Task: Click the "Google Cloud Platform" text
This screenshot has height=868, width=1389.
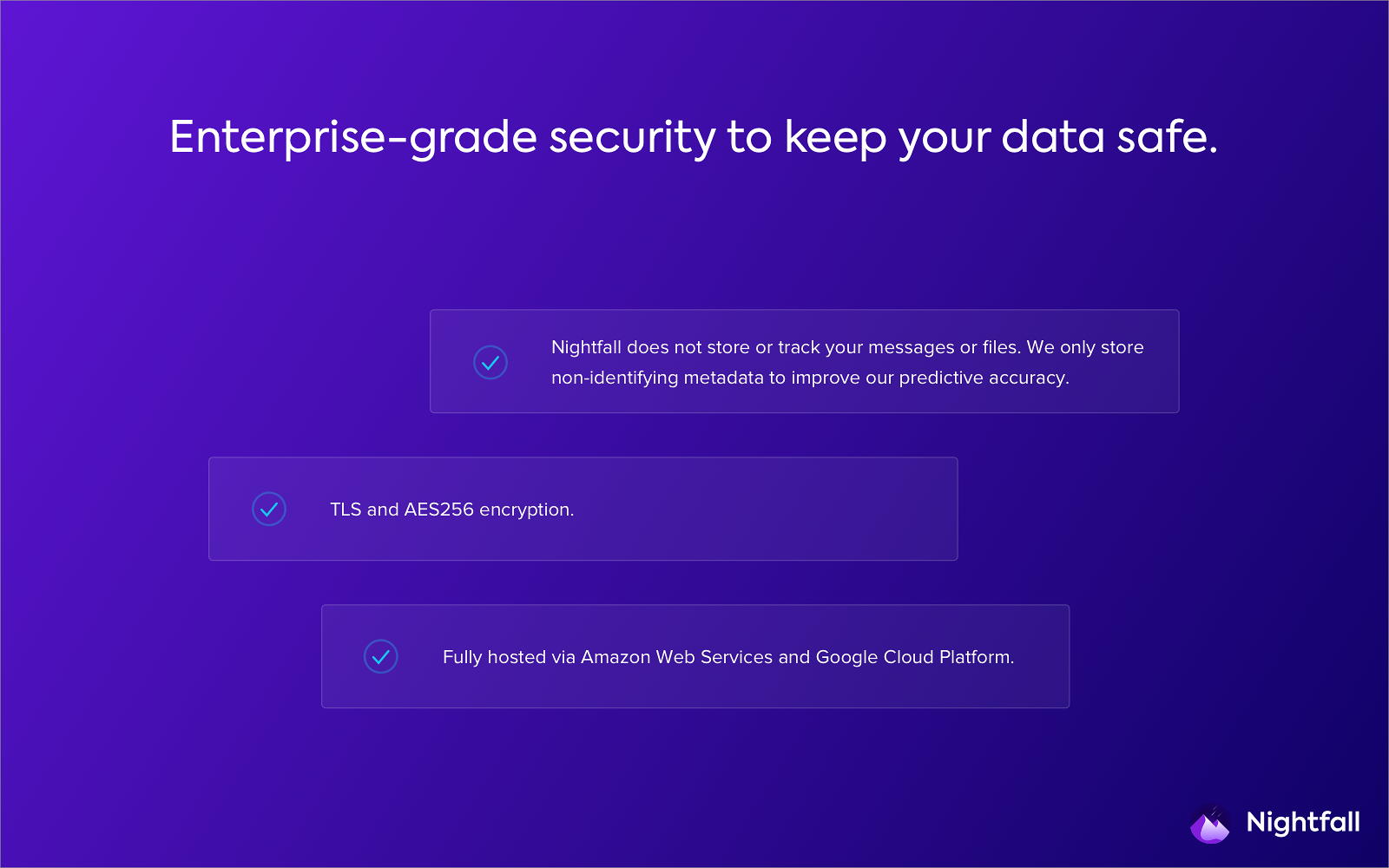Action: pos(914,657)
